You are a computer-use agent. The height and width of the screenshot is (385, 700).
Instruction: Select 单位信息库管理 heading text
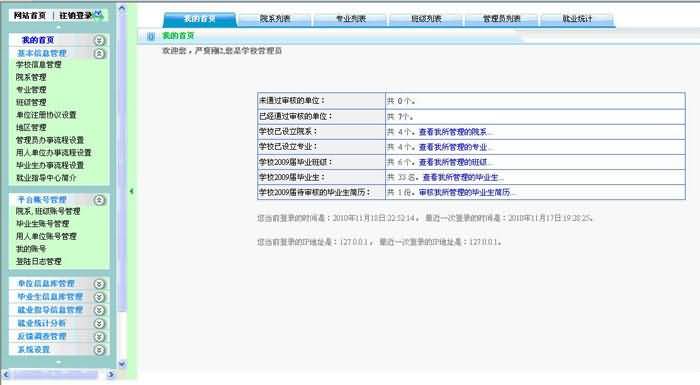46,284
